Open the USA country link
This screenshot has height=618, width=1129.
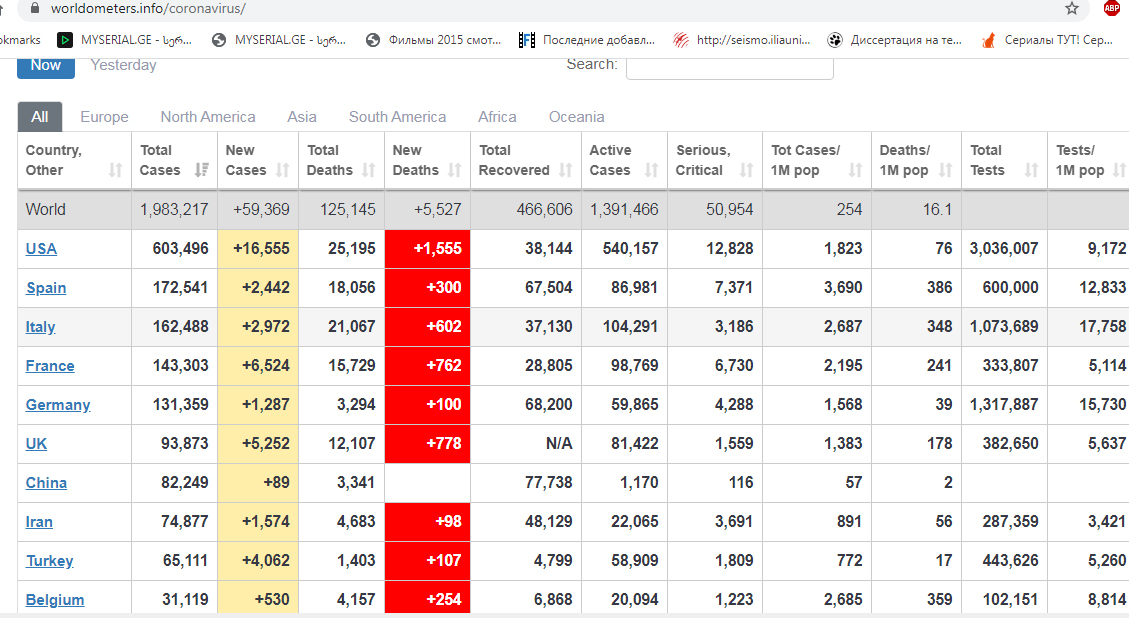[x=41, y=249]
